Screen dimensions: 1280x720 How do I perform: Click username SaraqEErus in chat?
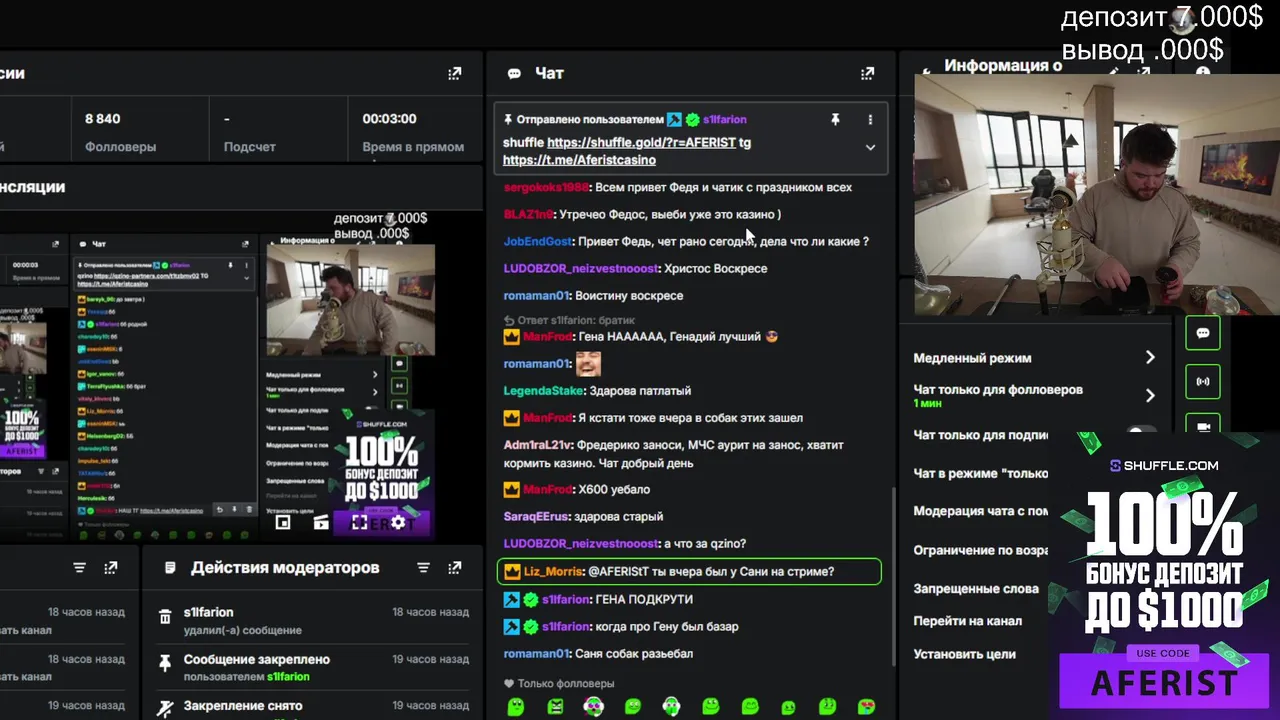(x=536, y=517)
